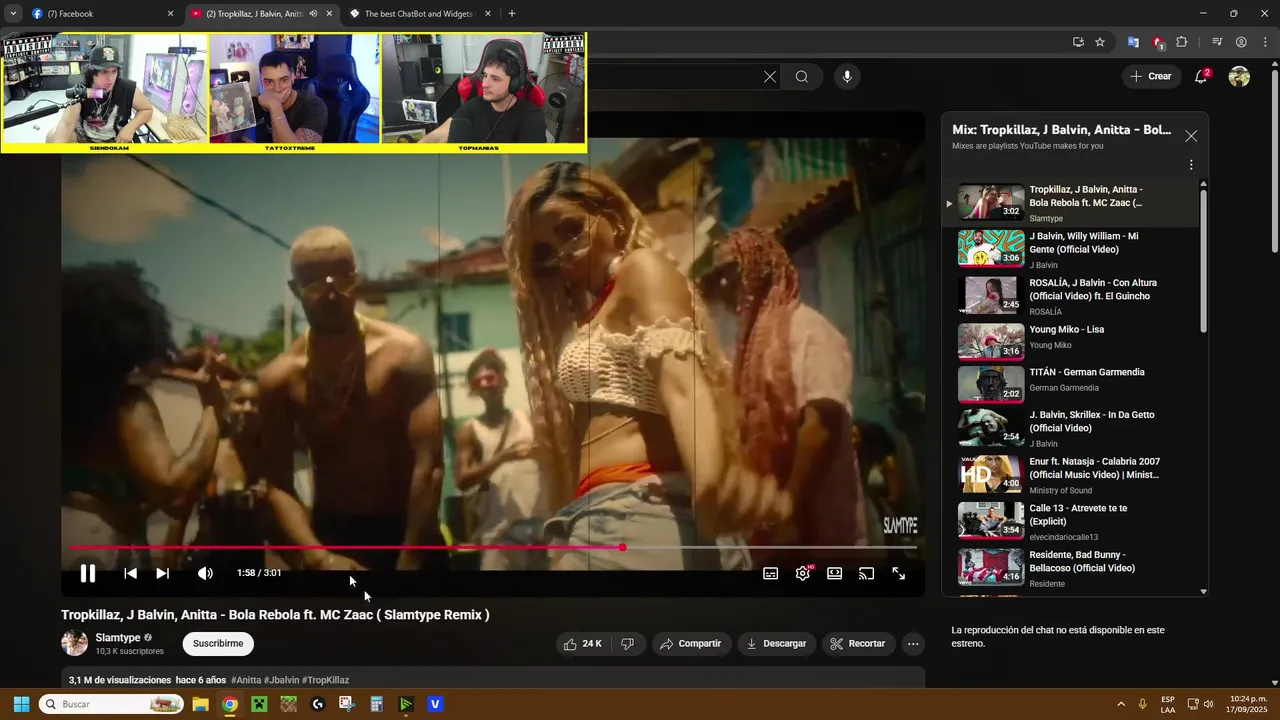Open more actions menu beside Recortar
The width and height of the screenshot is (1280, 720).
[913, 644]
